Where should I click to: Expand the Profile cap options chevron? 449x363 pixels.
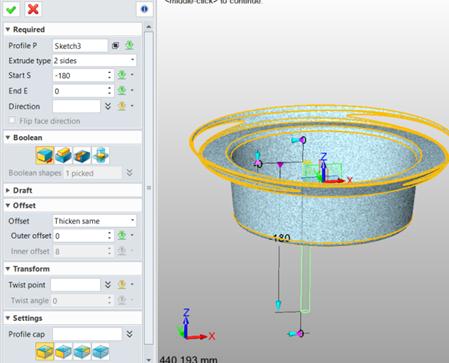(x=129, y=334)
